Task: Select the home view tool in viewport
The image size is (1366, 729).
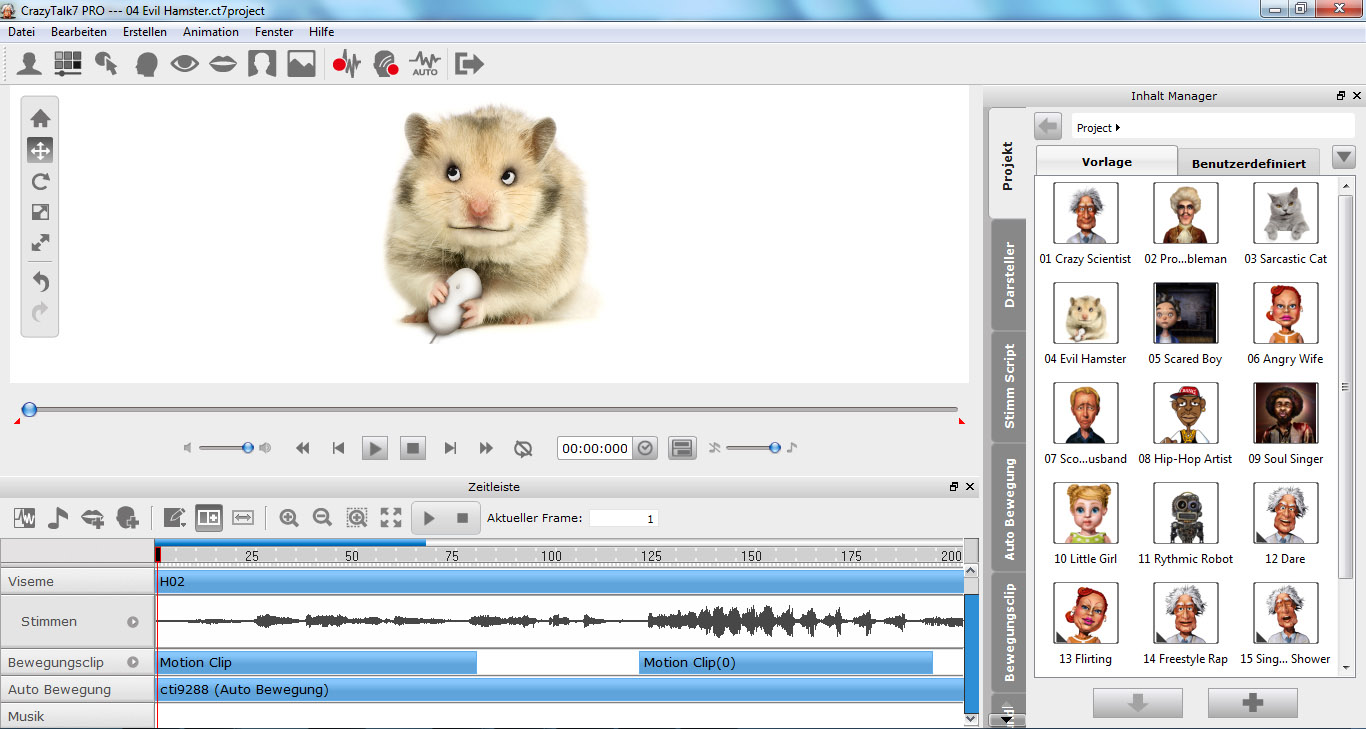Action: pyautogui.click(x=40, y=118)
